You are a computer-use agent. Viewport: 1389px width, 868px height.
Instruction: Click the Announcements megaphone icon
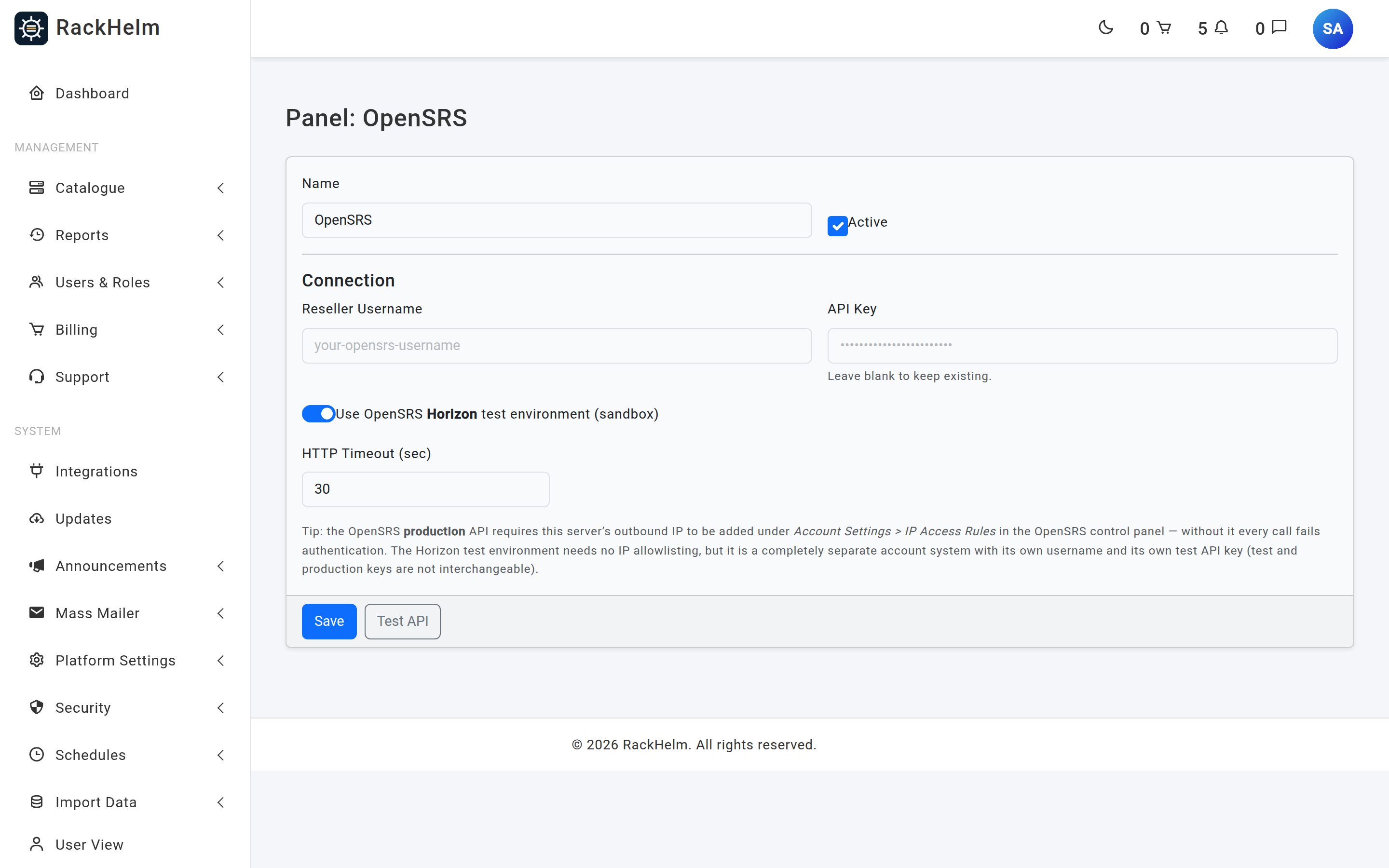37,566
